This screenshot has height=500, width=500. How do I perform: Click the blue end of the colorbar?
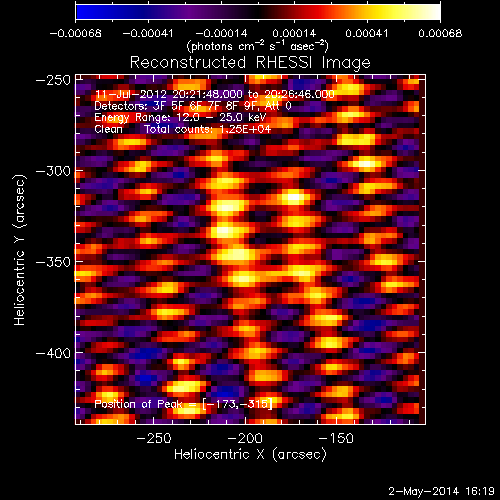(x=82, y=12)
